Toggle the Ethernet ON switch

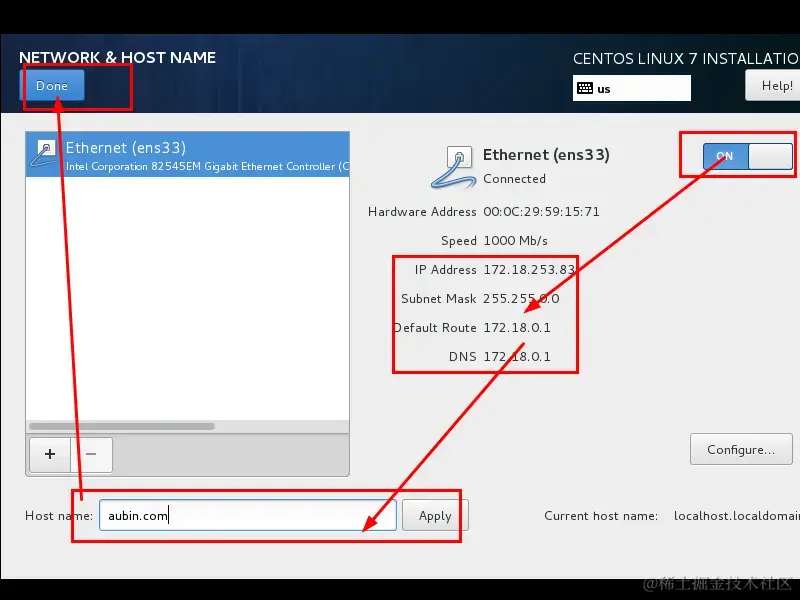pyautogui.click(x=747, y=156)
